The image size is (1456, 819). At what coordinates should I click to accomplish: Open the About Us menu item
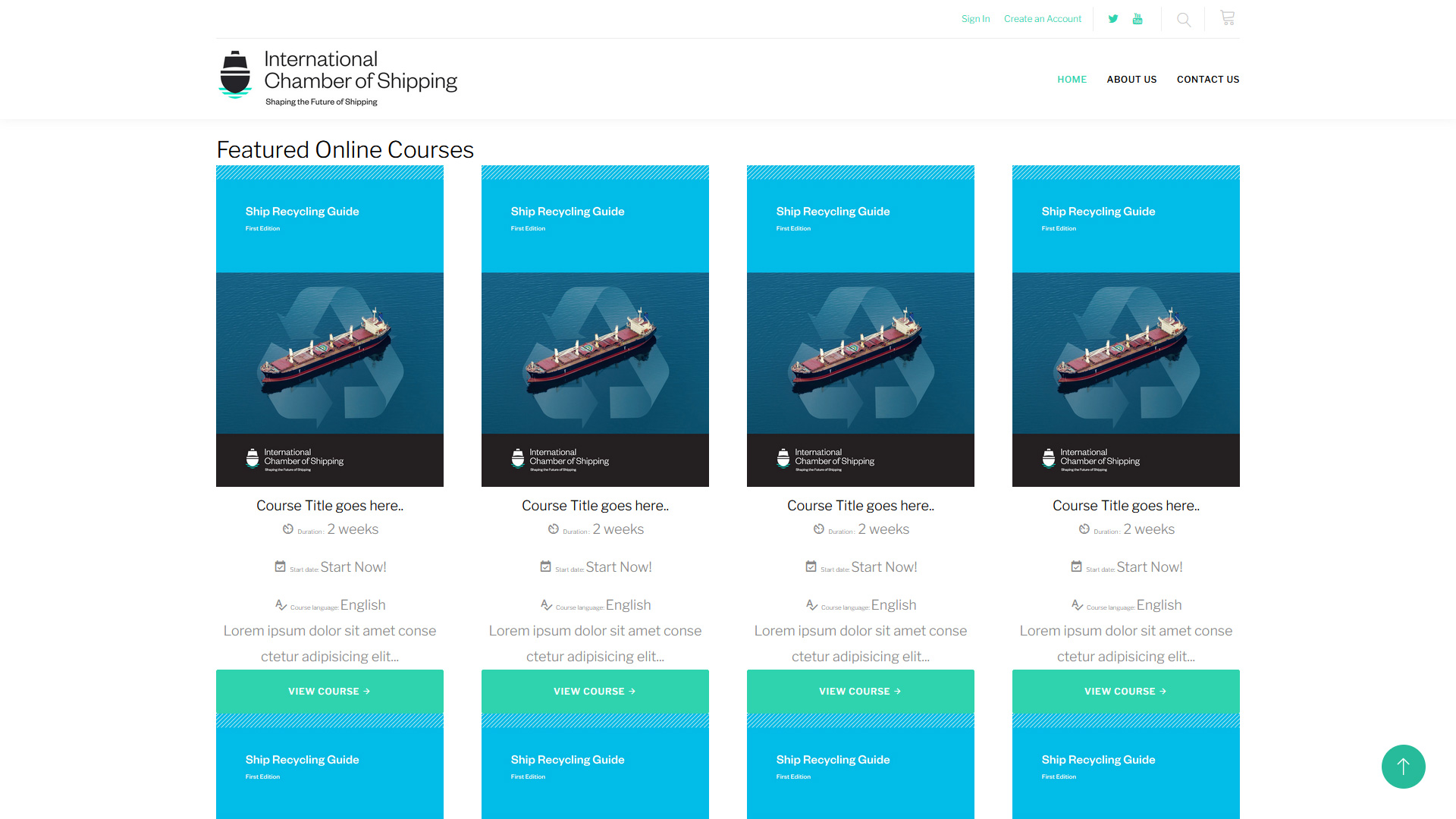(x=1131, y=80)
